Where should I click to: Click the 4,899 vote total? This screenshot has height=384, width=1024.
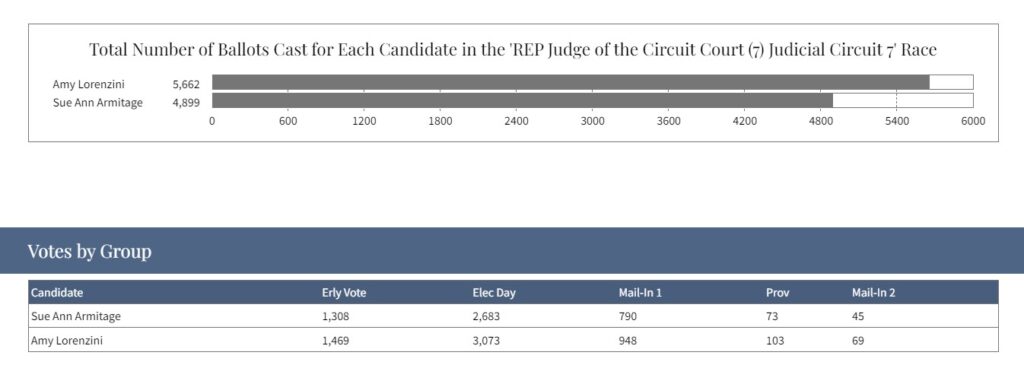point(186,103)
